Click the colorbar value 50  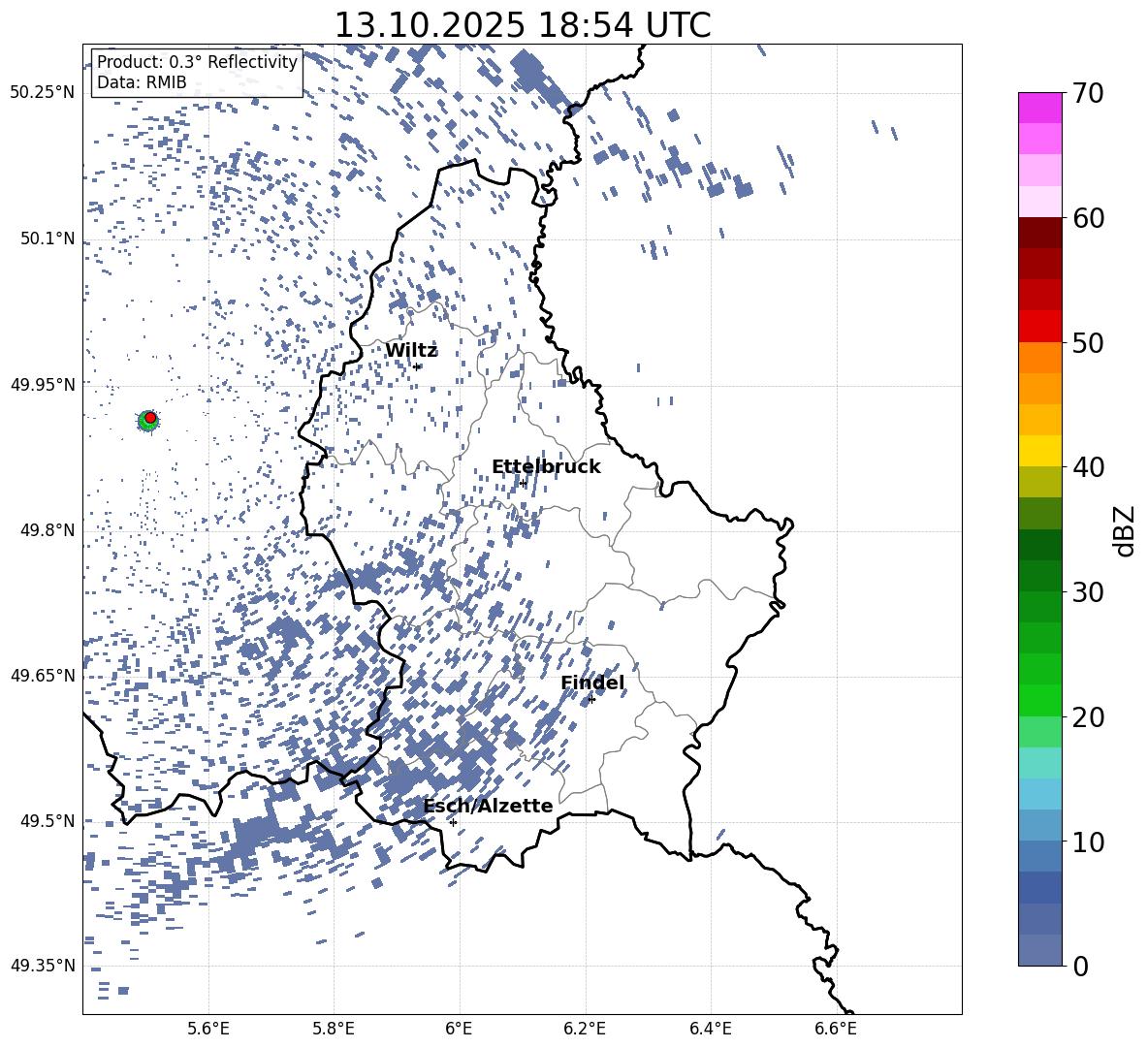pos(1088,342)
